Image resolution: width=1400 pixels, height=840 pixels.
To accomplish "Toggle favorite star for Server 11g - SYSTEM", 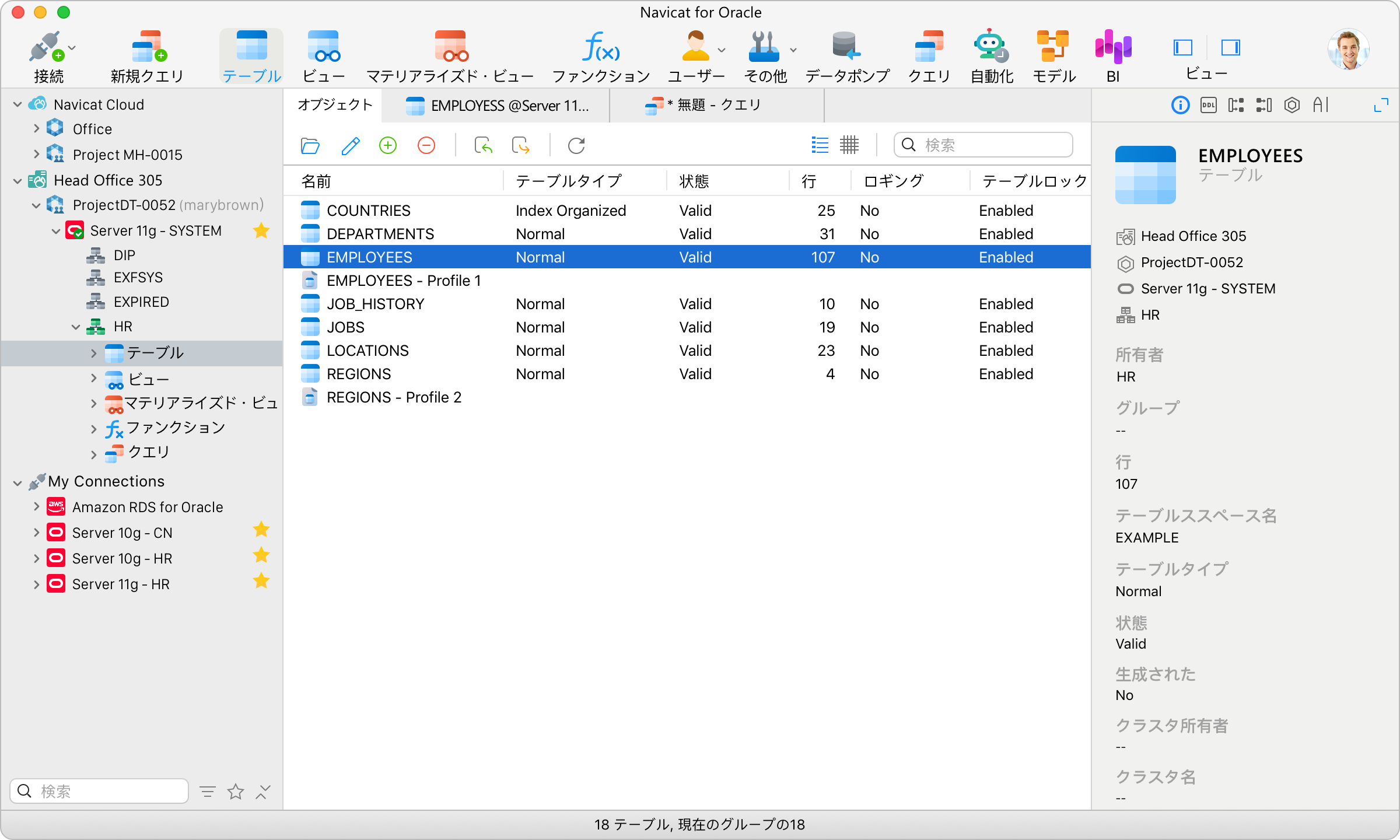I will point(261,231).
